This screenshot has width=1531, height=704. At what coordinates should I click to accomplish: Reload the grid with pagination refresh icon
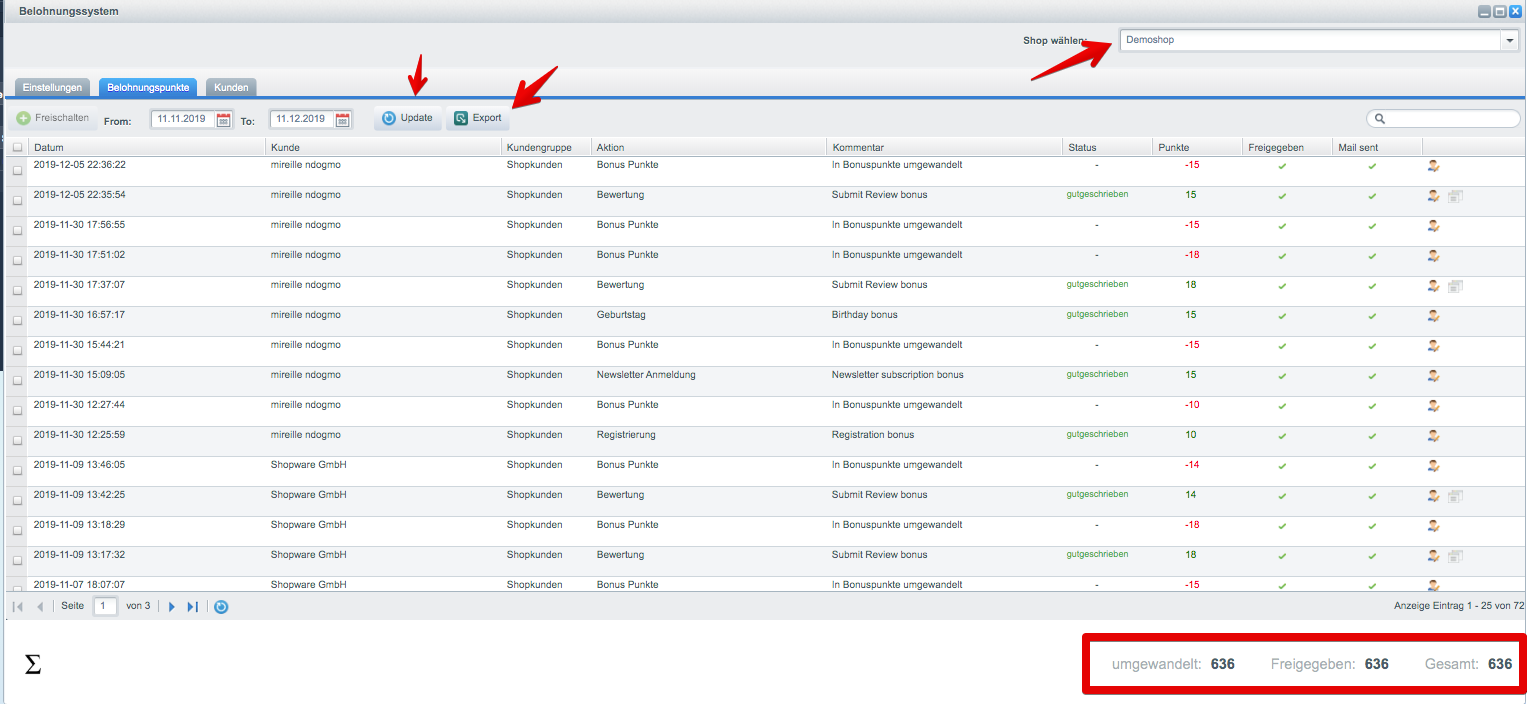pyautogui.click(x=221, y=606)
